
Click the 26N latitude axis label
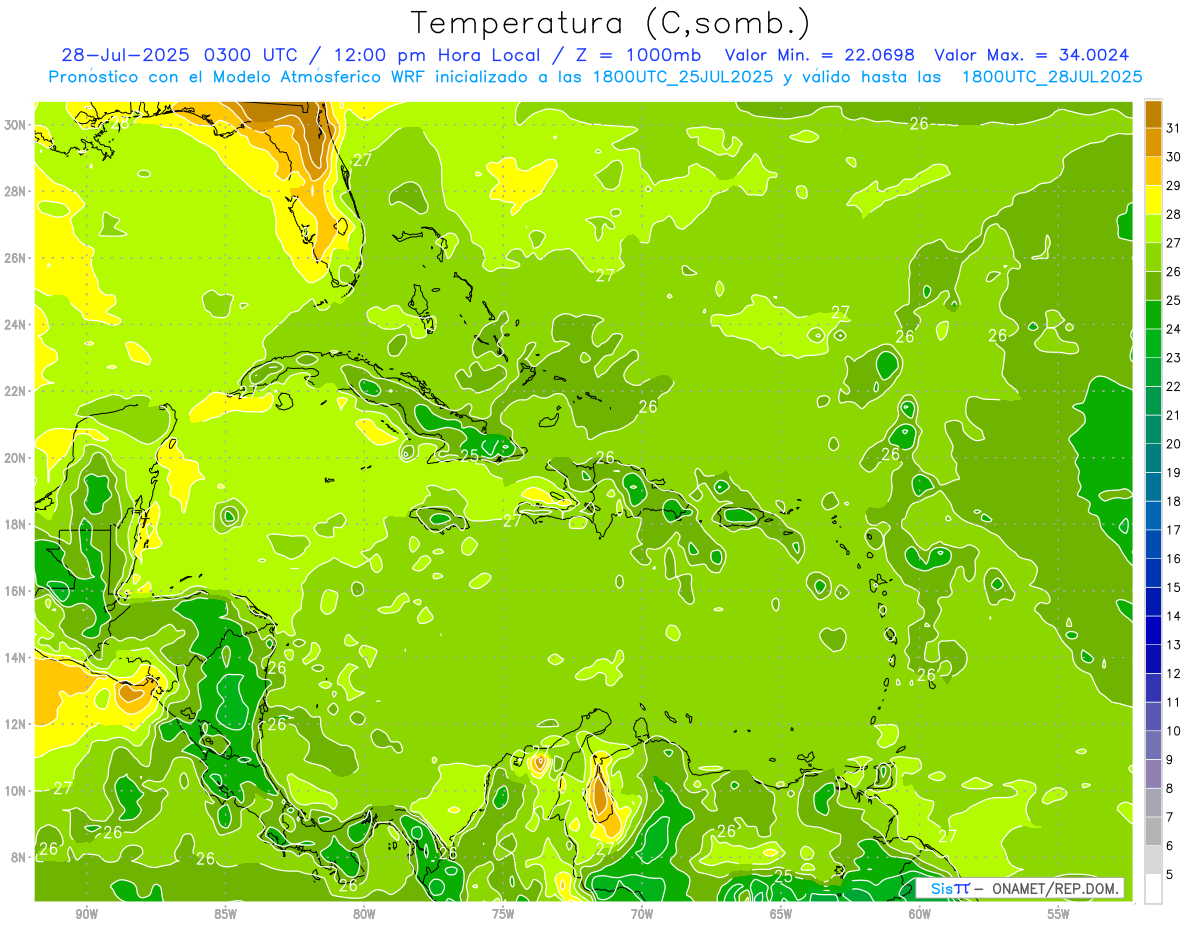[17, 258]
